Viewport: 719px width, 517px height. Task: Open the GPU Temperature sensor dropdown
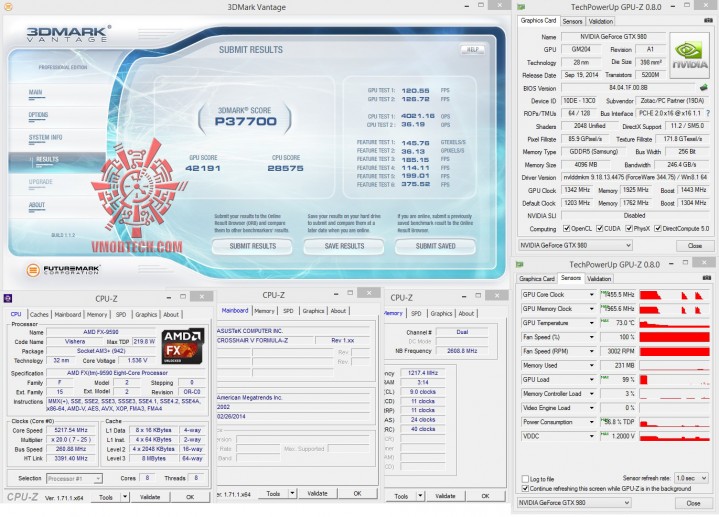[x=592, y=323]
